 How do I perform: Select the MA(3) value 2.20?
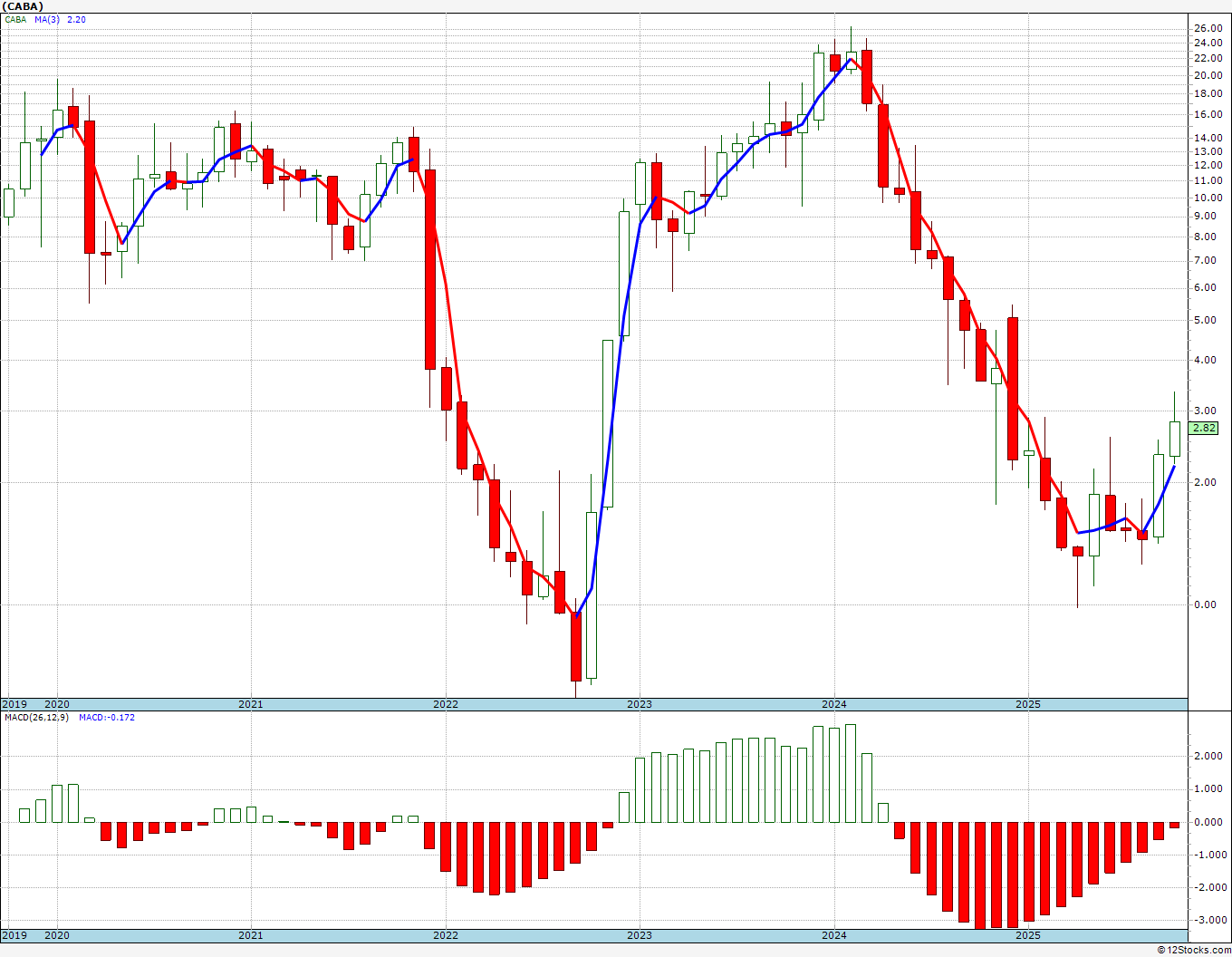tap(76, 19)
